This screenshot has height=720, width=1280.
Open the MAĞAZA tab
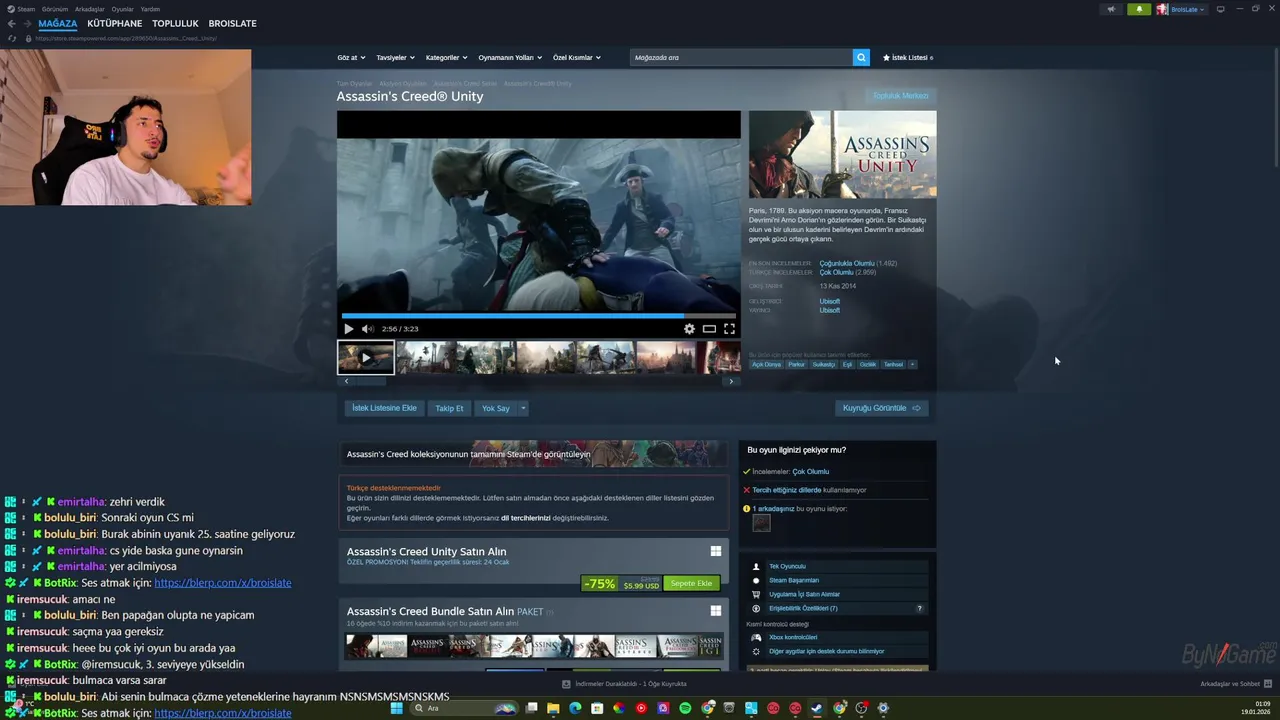(x=58, y=23)
